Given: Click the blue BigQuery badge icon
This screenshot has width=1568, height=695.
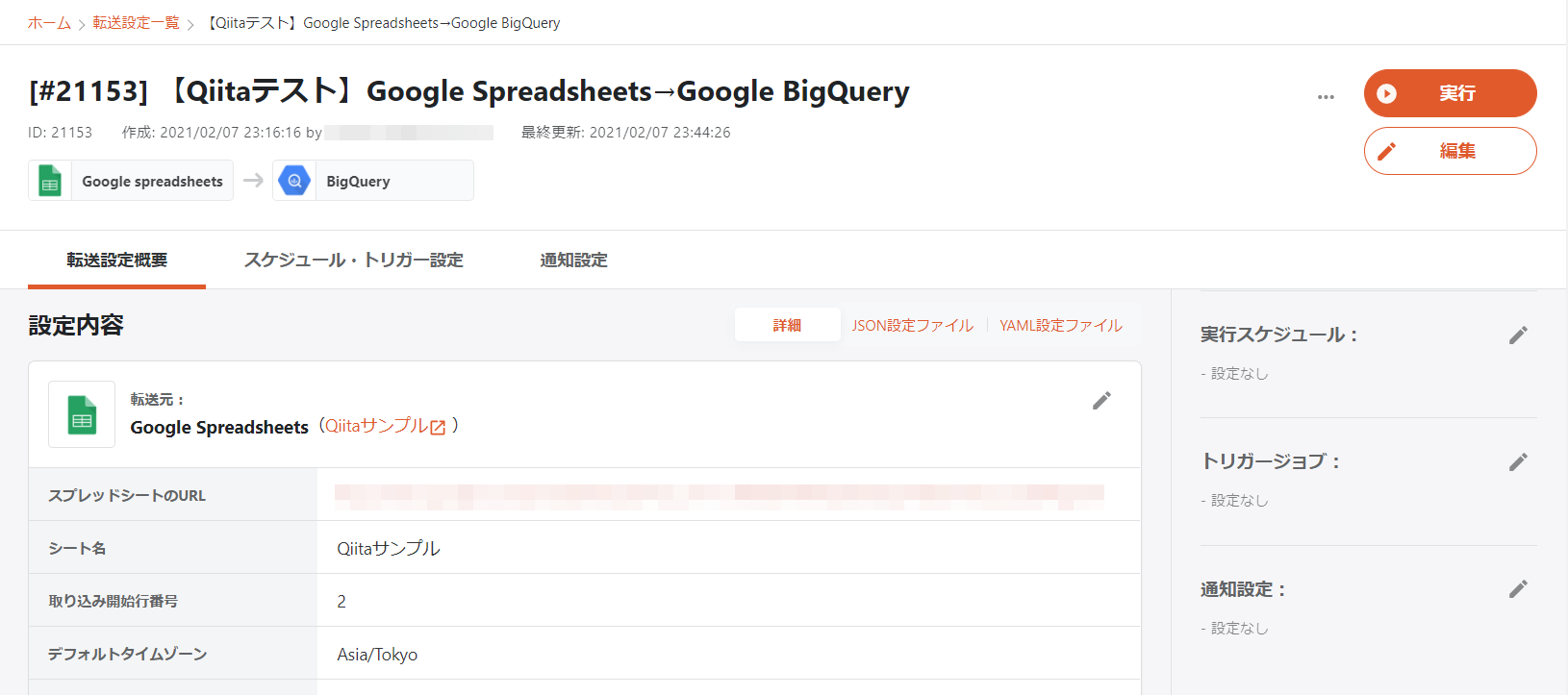Looking at the screenshot, I should click(x=294, y=181).
